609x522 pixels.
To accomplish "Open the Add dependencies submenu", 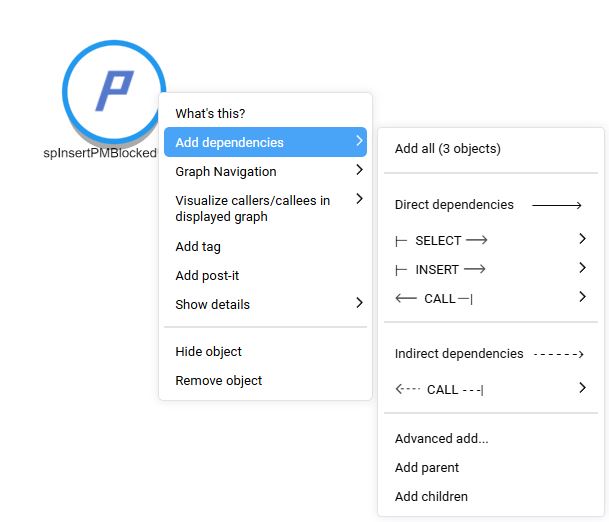I will 229,142.
